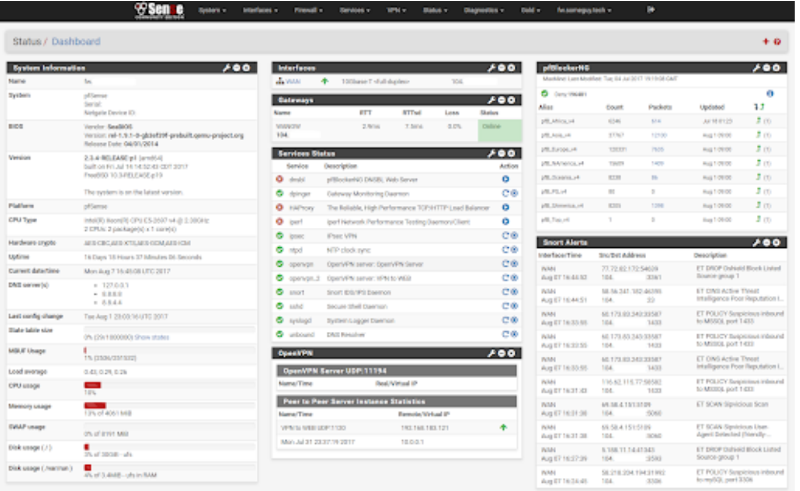The height and width of the screenshot is (491, 800).
Task: Click the CPU usage progress bar
Action: pos(169,385)
